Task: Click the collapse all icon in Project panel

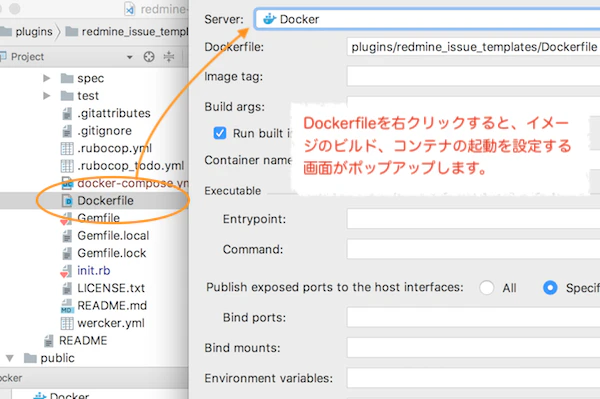Action: click(x=169, y=57)
